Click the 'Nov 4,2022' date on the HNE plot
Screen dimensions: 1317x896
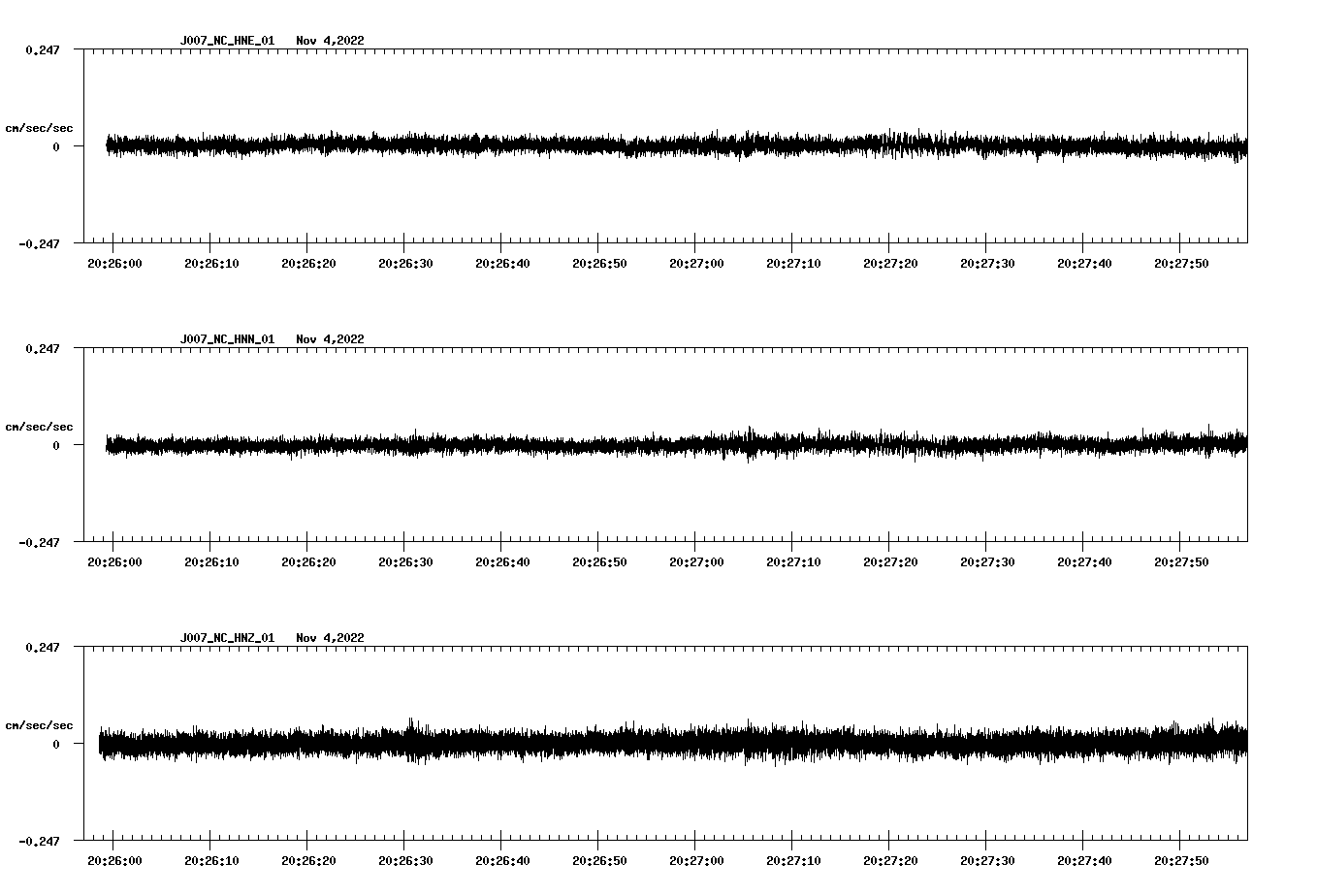click(x=331, y=41)
